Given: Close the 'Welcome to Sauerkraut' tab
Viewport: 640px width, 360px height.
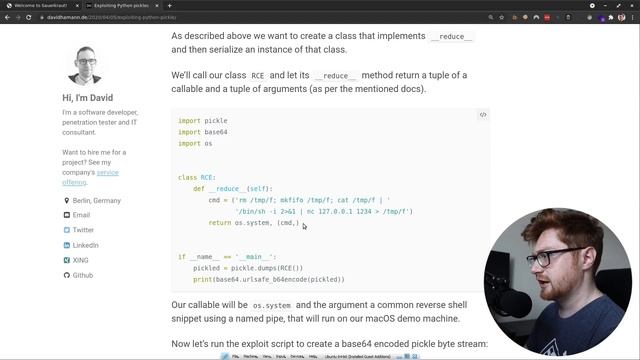Looking at the screenshot, I should click(x=77, y=6).
